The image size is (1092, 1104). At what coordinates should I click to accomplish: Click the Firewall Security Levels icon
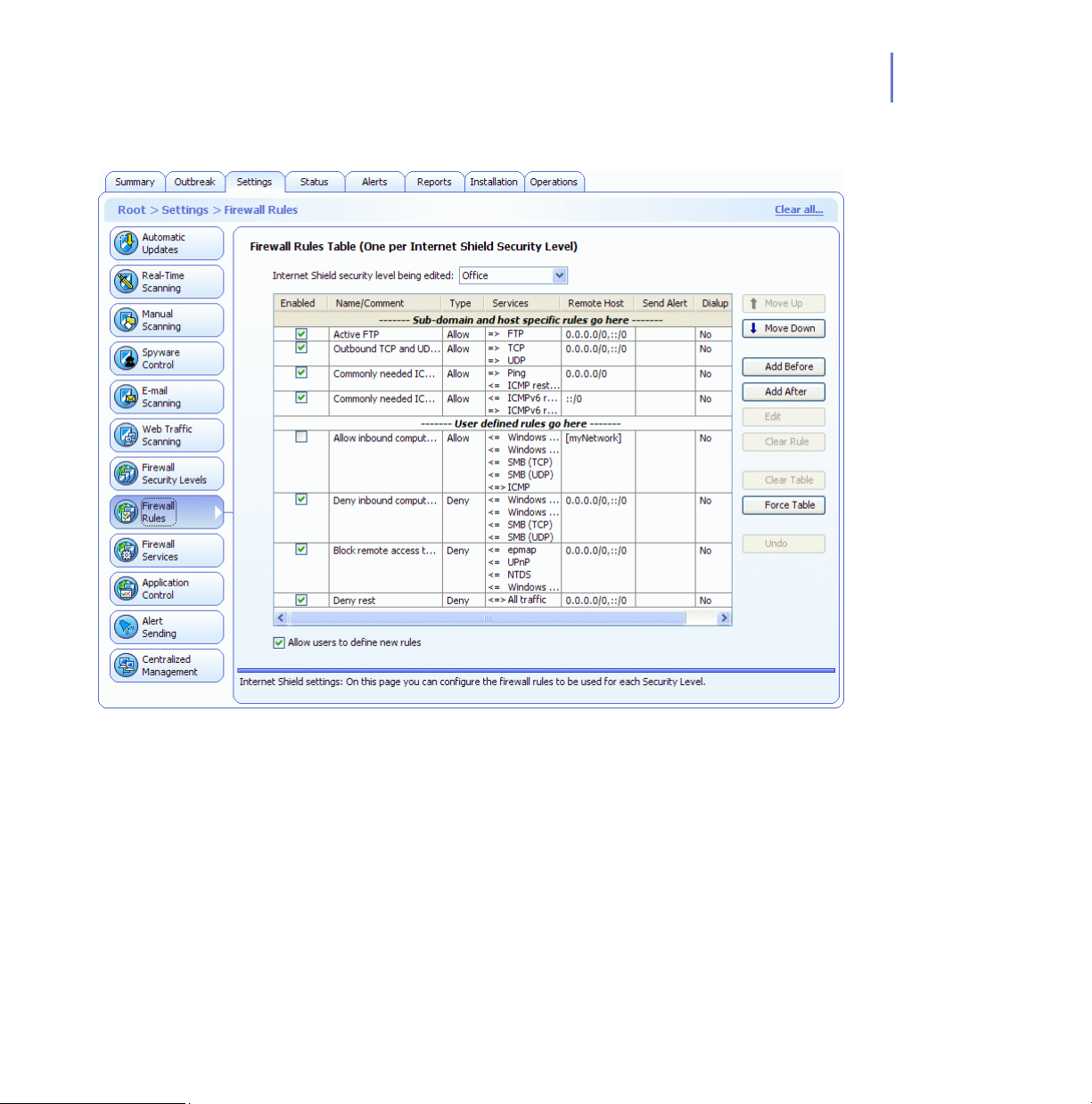(x=127, y=473)
